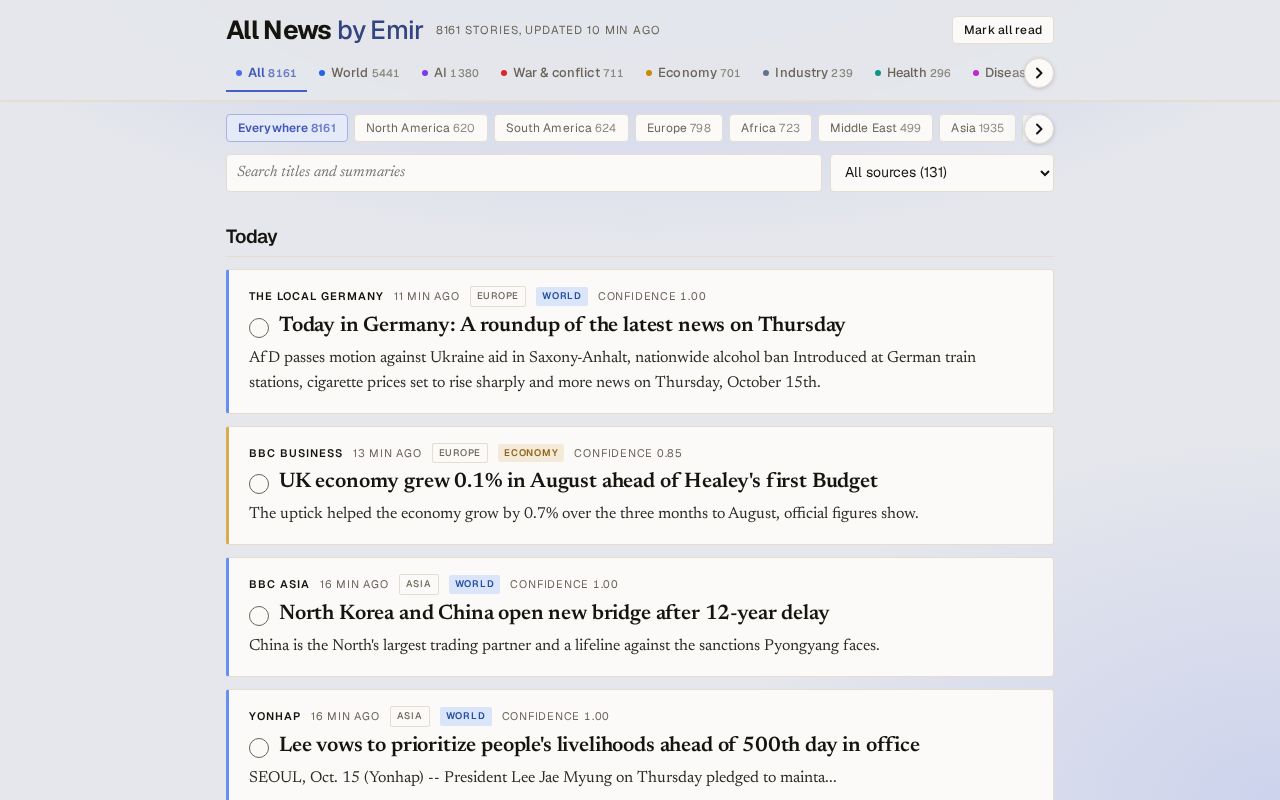The height and width of the screenshot is (800, 1280).
Task: Click 'CONFIDENCE 0.85' text
Action: [x=628, y=454]
